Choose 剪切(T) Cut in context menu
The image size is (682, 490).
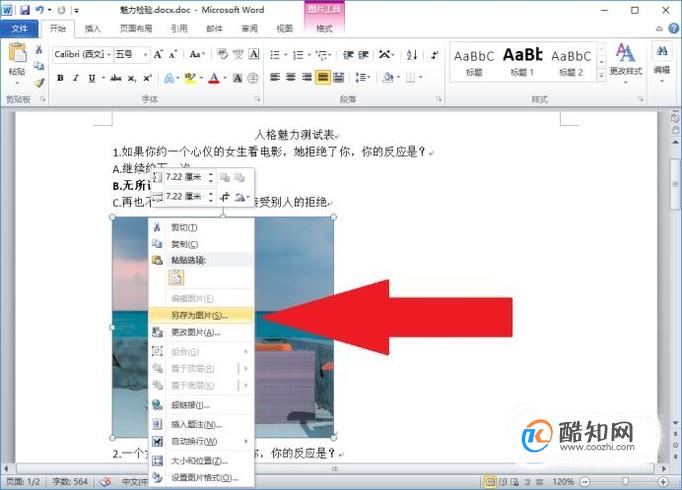201,227
